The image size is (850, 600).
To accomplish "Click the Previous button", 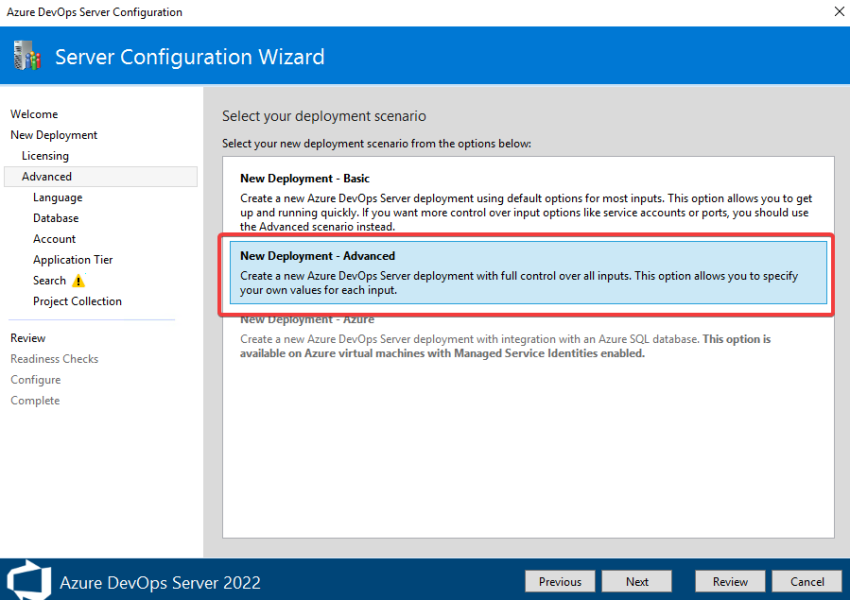I will pos(560,581).
